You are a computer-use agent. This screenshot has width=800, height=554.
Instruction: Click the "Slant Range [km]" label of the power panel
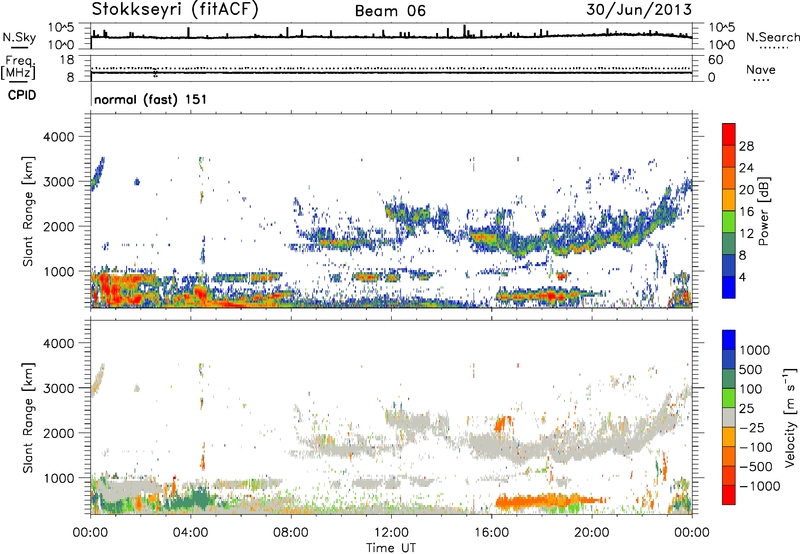[28, 211]
